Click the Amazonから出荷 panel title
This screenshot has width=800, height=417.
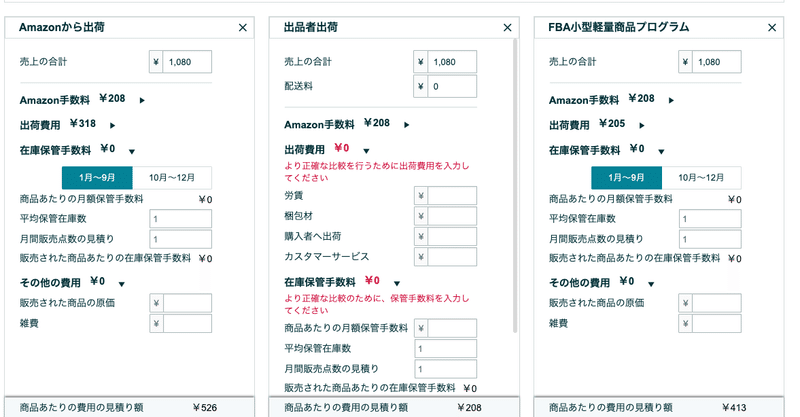point(62,27)
